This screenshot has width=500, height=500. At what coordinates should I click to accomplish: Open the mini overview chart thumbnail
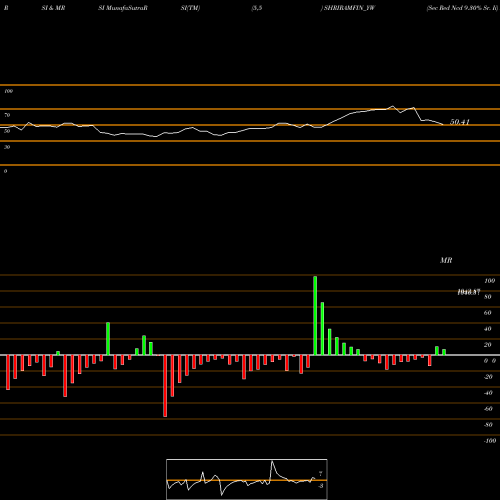(247, 479)
